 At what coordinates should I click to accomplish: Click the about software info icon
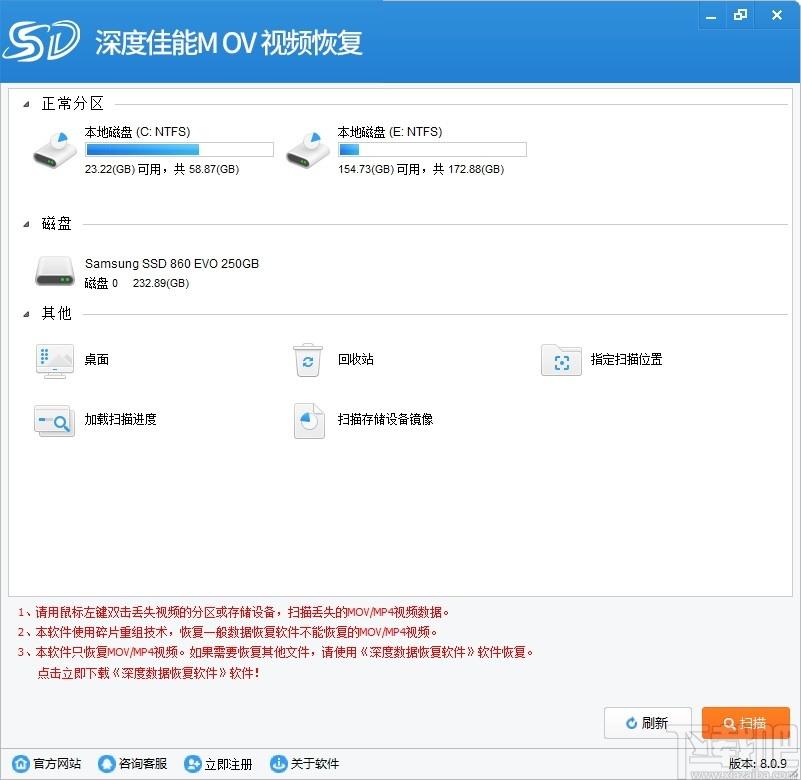[x=278, y=764]
